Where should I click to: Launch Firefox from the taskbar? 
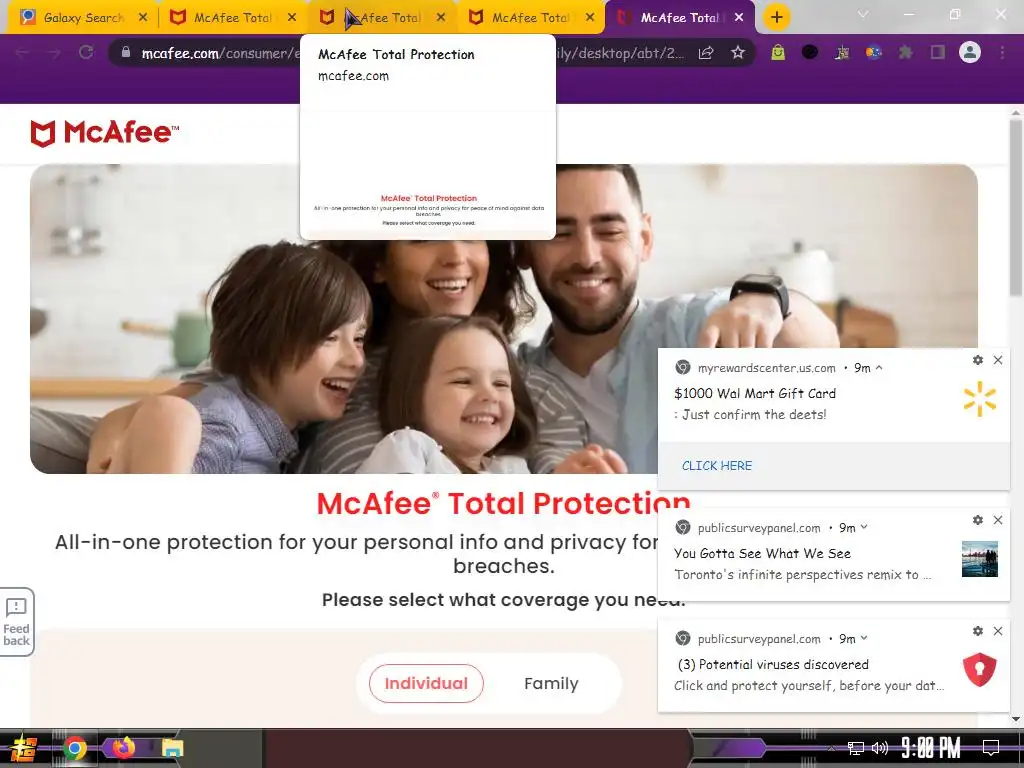(123, 747)
